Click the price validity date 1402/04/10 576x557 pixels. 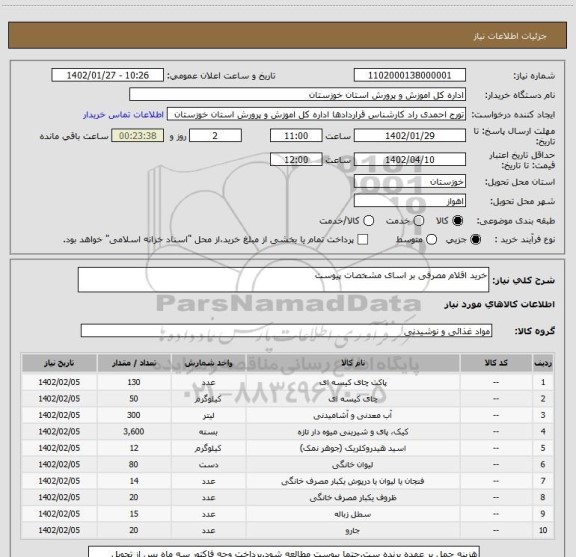(x=410, y=159)
